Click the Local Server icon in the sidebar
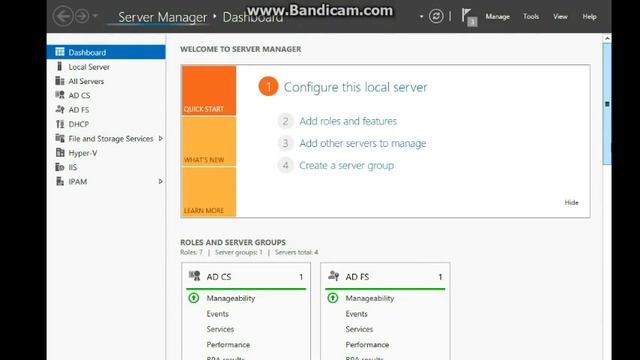 point(60,66)
